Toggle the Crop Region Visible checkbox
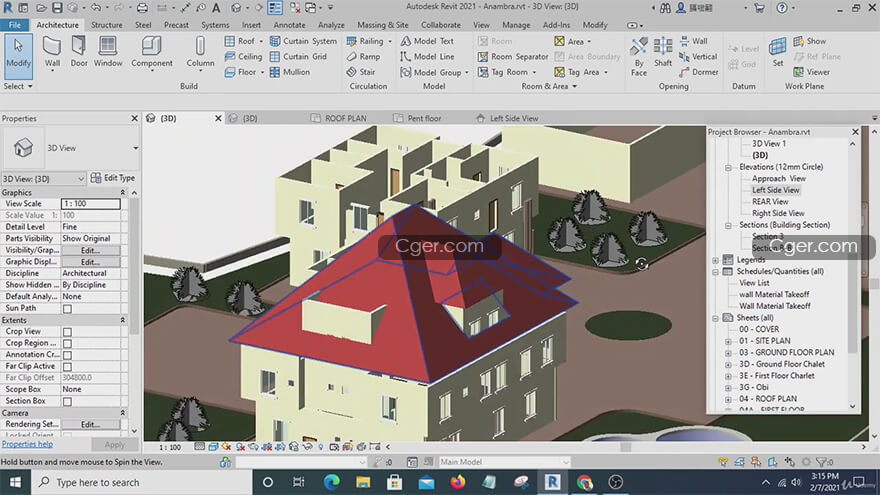The image size is (880, 495). (67, 343)
